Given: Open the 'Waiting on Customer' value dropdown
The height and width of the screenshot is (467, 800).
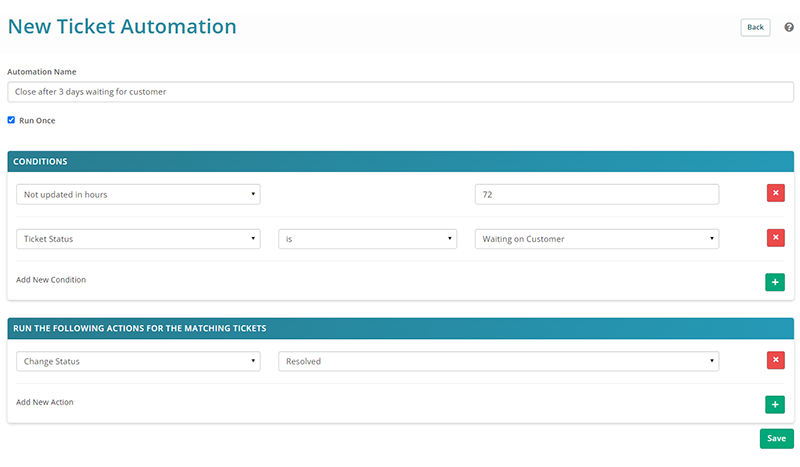Looking at the screenshot, I should click(x=597, y=239).
